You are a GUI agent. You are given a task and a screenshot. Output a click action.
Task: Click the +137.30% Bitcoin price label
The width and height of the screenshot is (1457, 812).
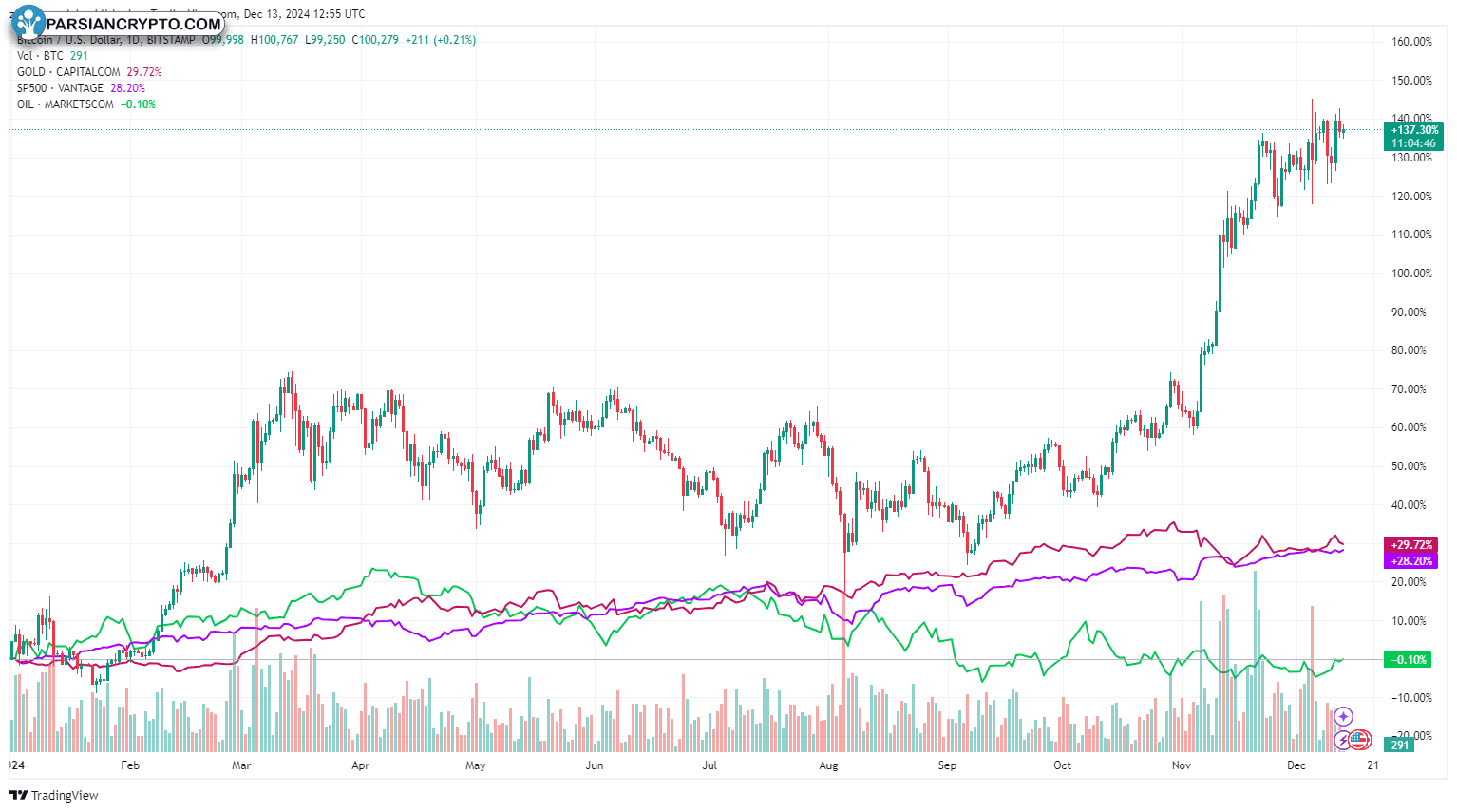pos(1413,130)
